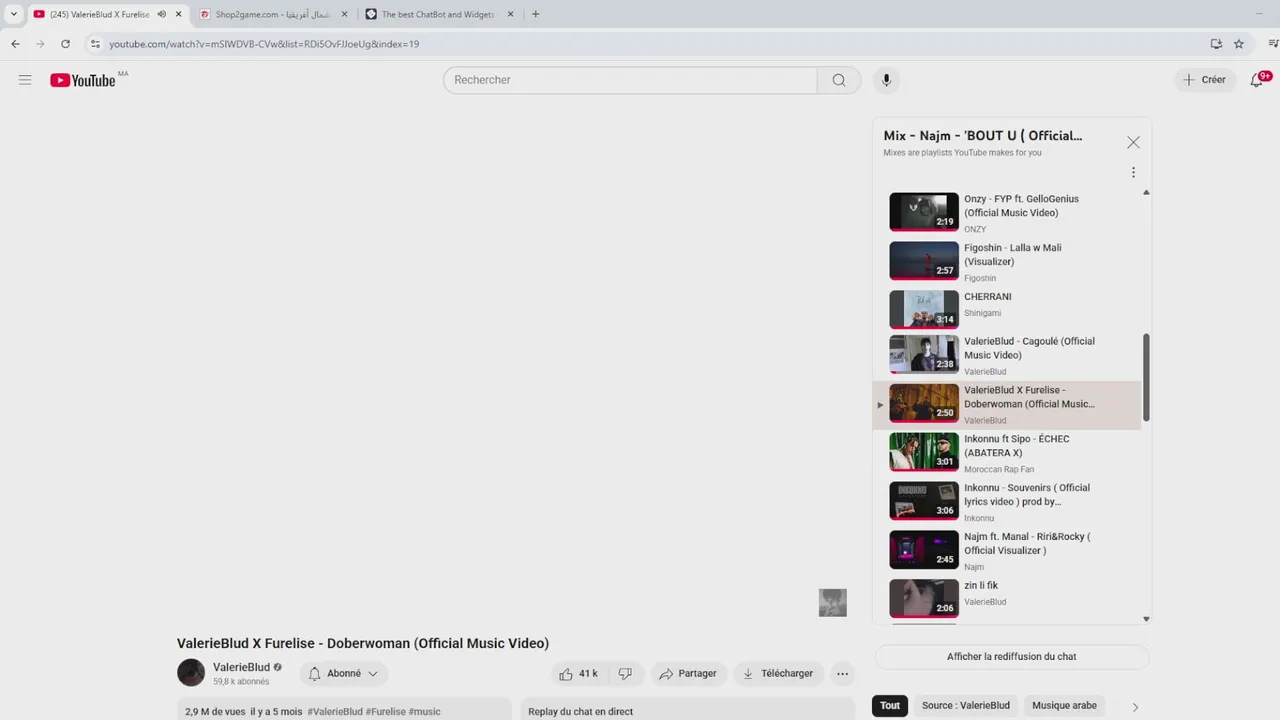This screenshot has height=720, width=1280.
Task: Go to the YouTube home logo
Action: pos(83,80)
